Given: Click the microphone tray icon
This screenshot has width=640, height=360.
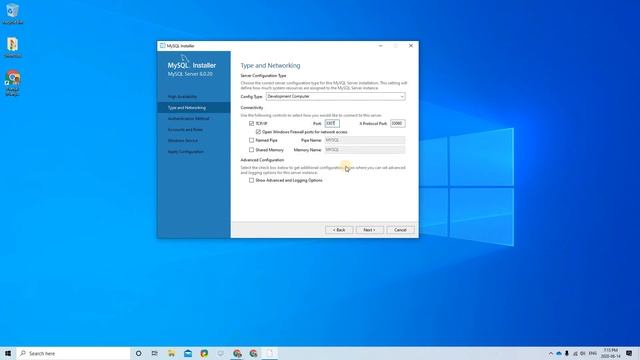Looking at the screenshot, I should [x=567, y=353].
